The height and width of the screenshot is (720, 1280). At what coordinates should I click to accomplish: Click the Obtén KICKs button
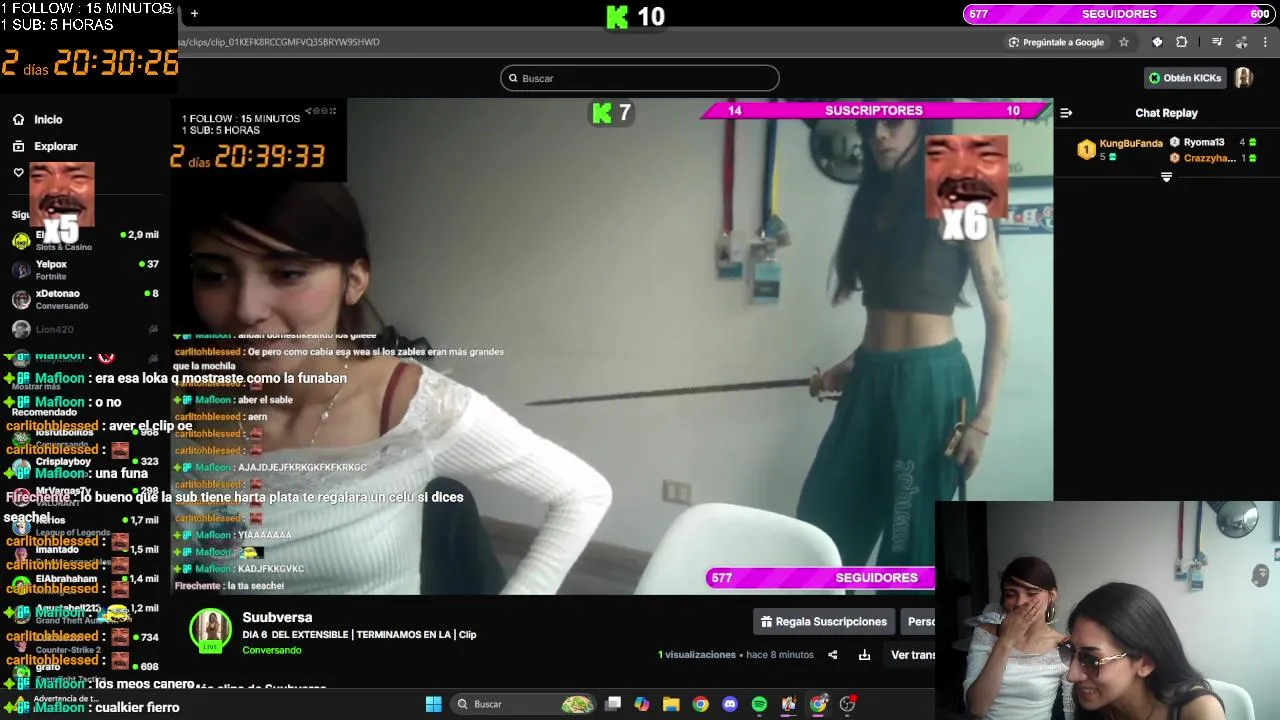1185,78
